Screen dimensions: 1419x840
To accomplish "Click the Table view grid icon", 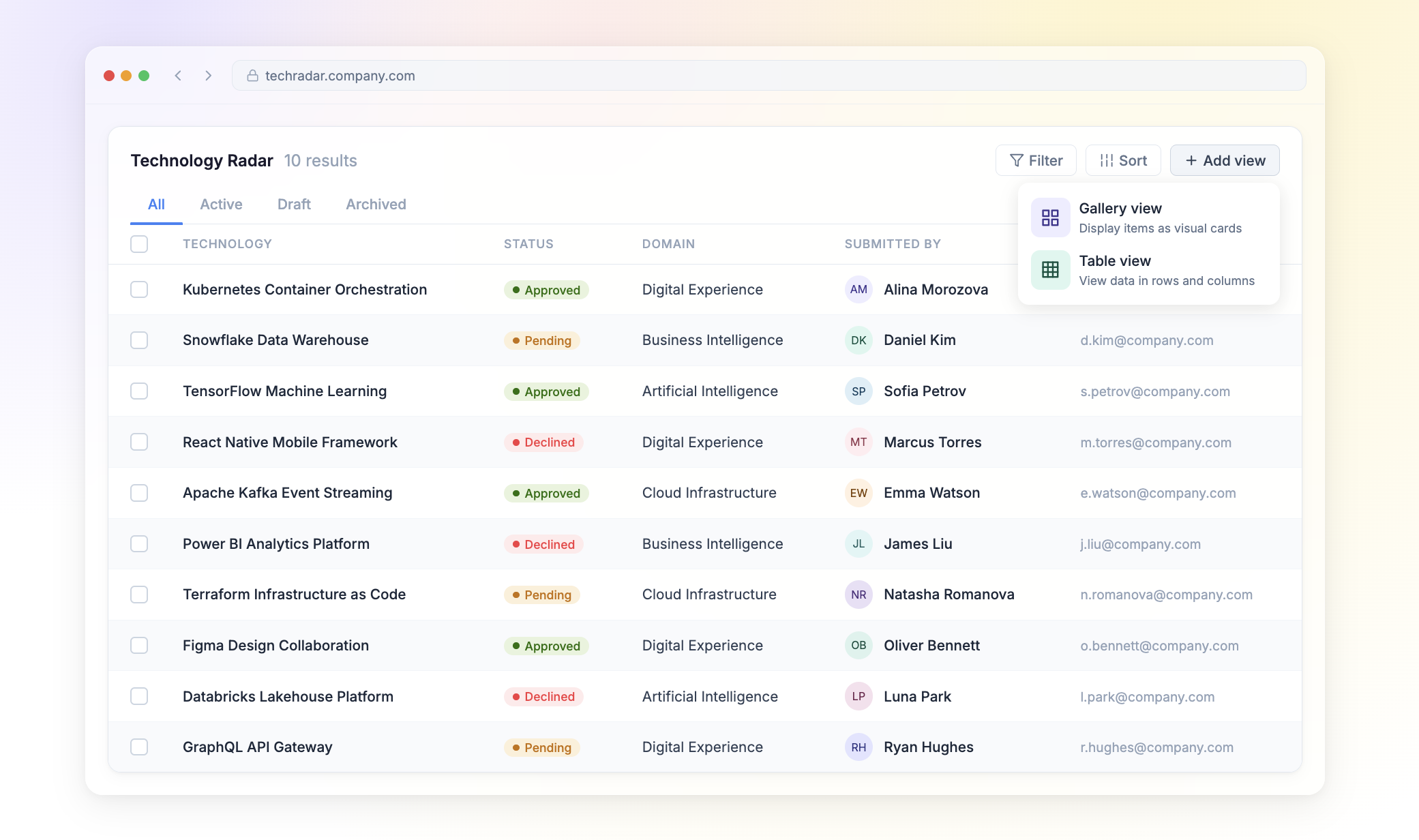I will (1050, 270).
